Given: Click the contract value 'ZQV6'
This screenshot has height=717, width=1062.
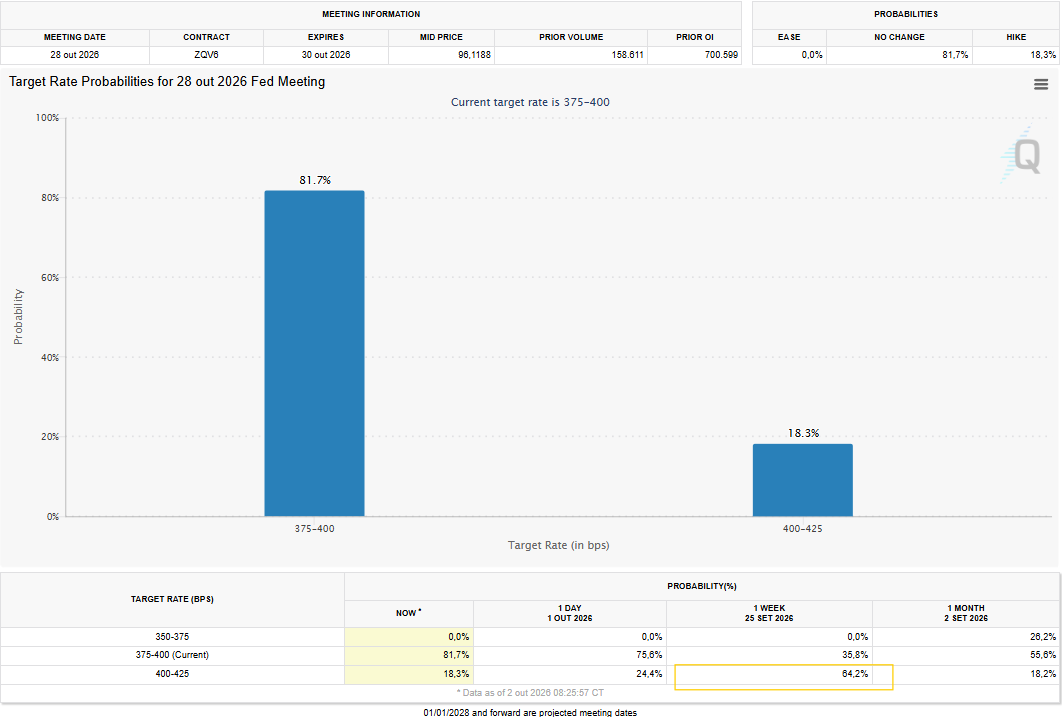Looking at the screenshot, I should [207, 55].
